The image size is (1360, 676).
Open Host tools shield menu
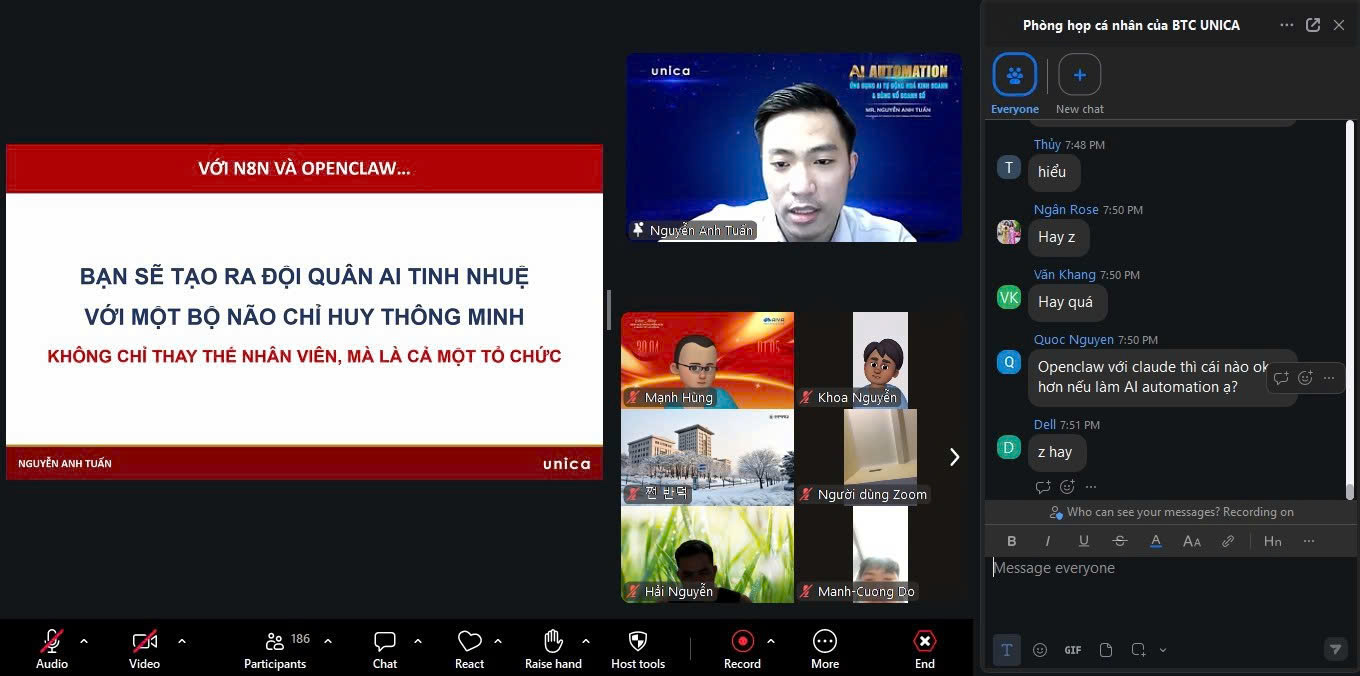638,648
